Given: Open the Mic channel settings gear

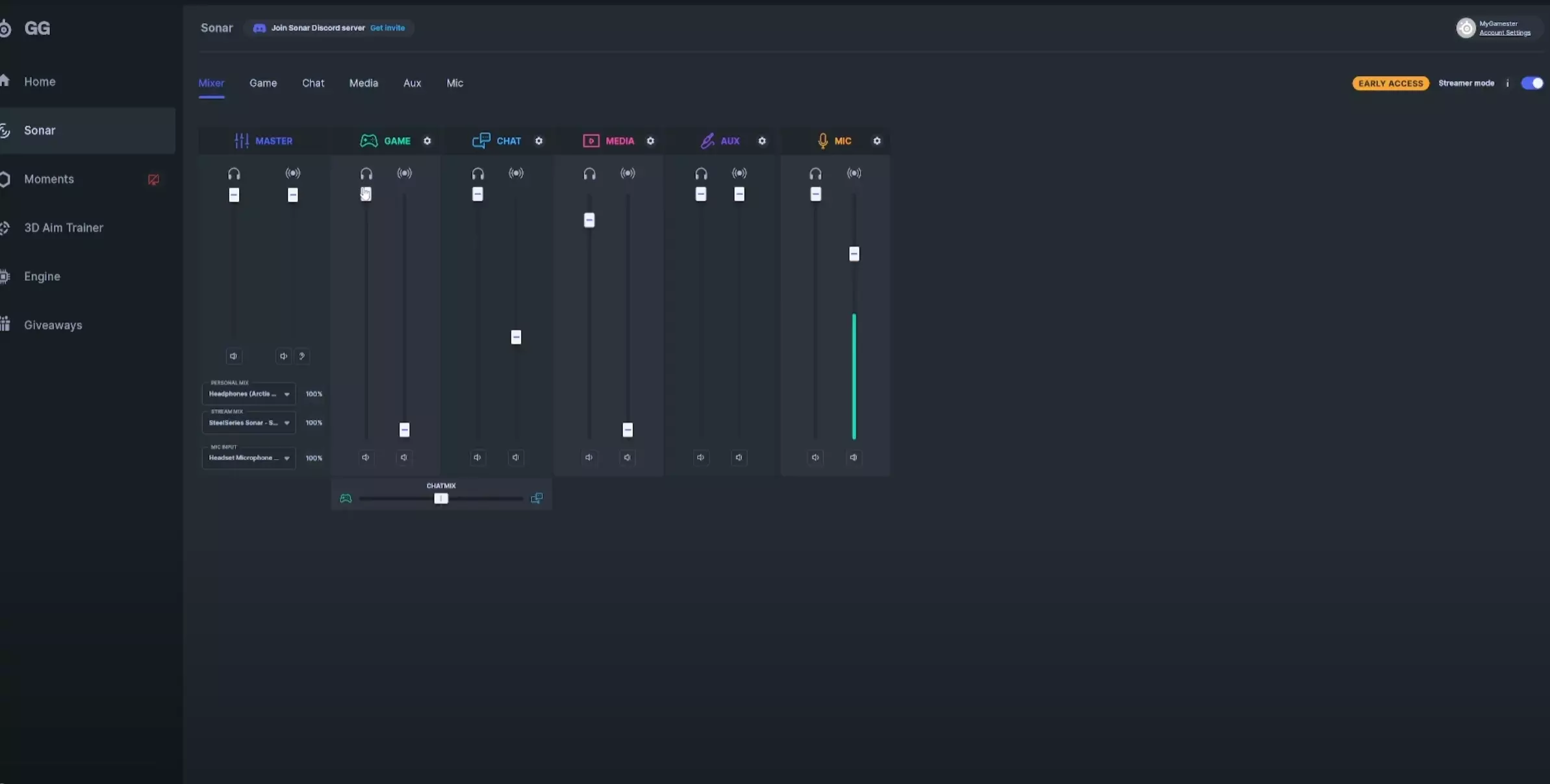Looking at the screenshot, I should tap(876, 141).
